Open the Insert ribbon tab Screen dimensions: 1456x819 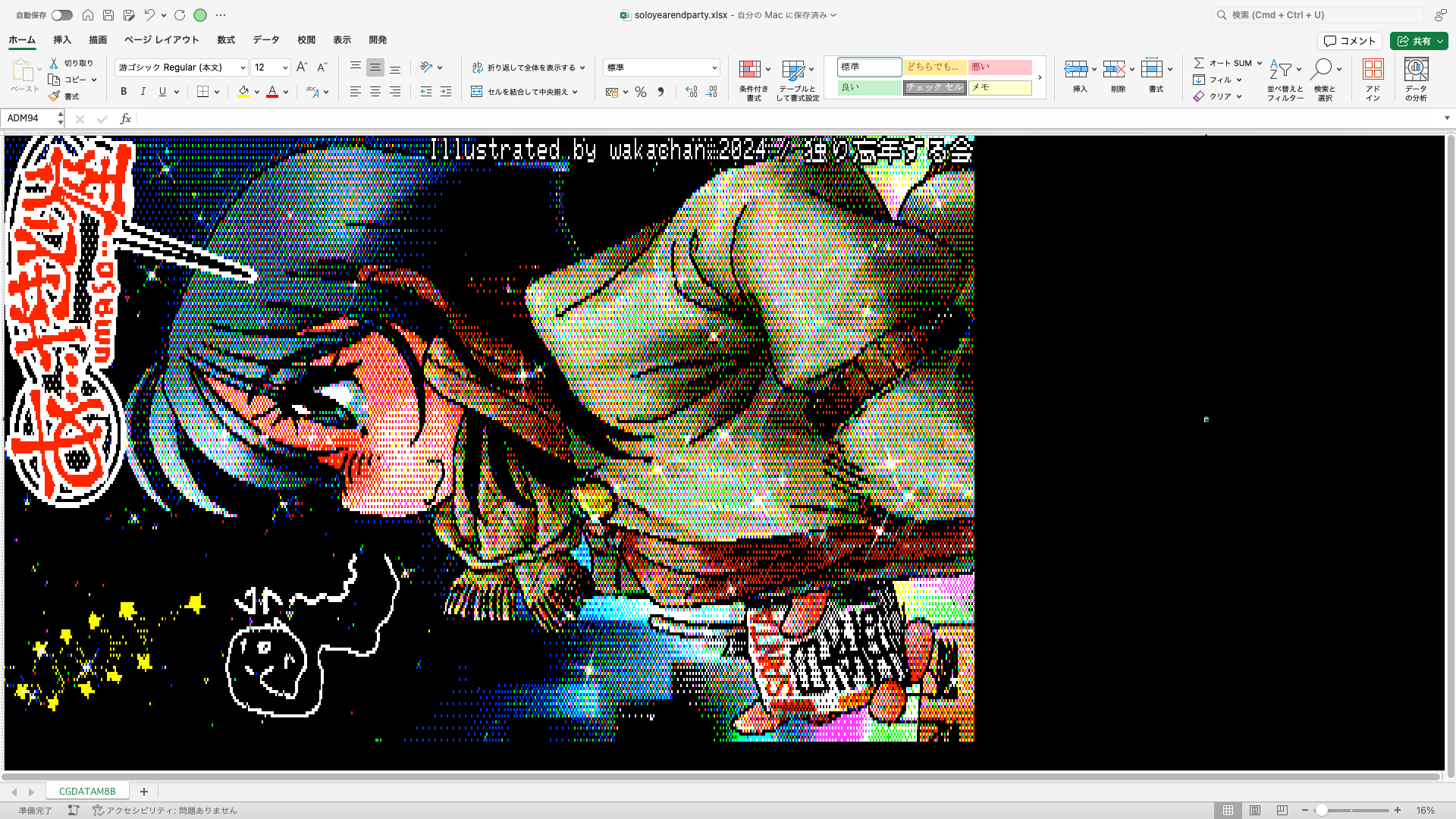click(x=62, y=40)
